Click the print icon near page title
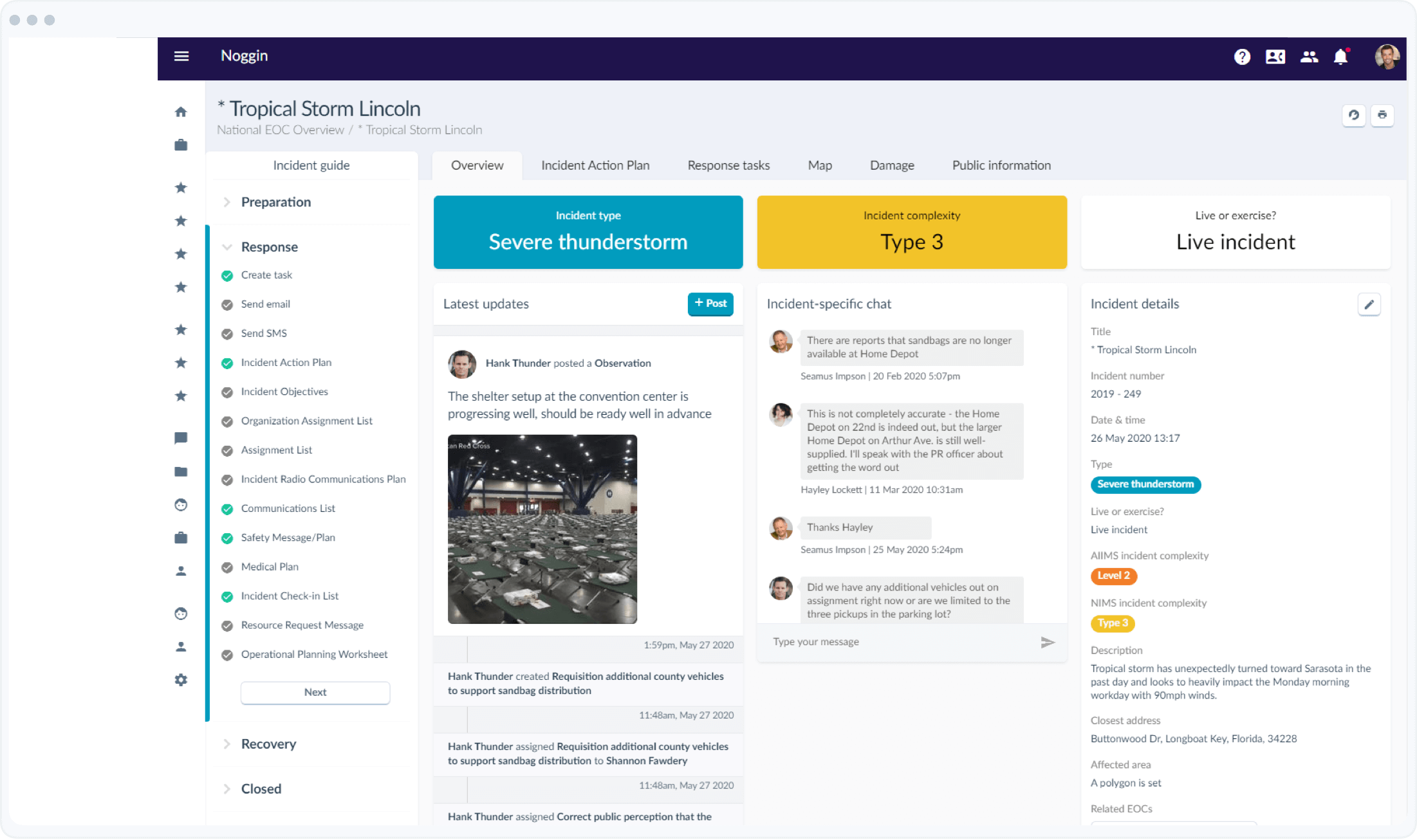Viewport: 1417px width, 840px height. [x=1382, y=115]
